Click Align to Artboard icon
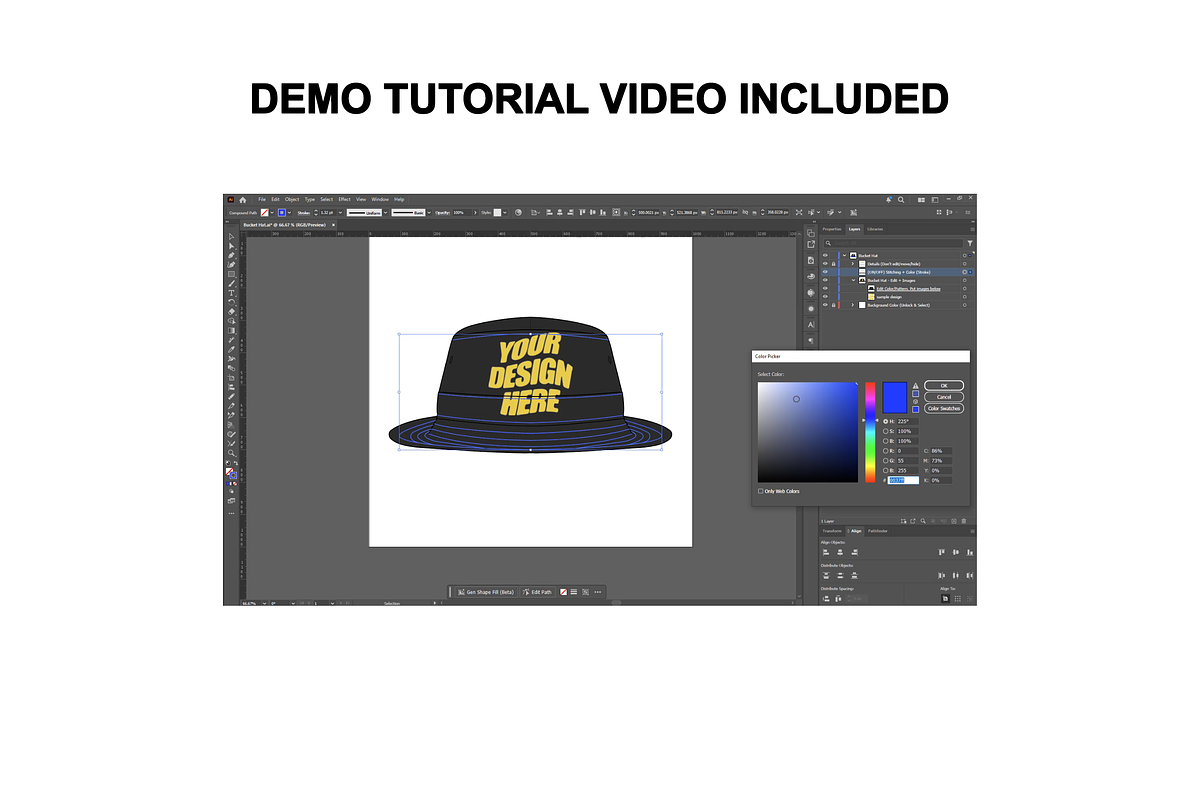The width and height of the screenshot is (1200, 800). point(945,598)
